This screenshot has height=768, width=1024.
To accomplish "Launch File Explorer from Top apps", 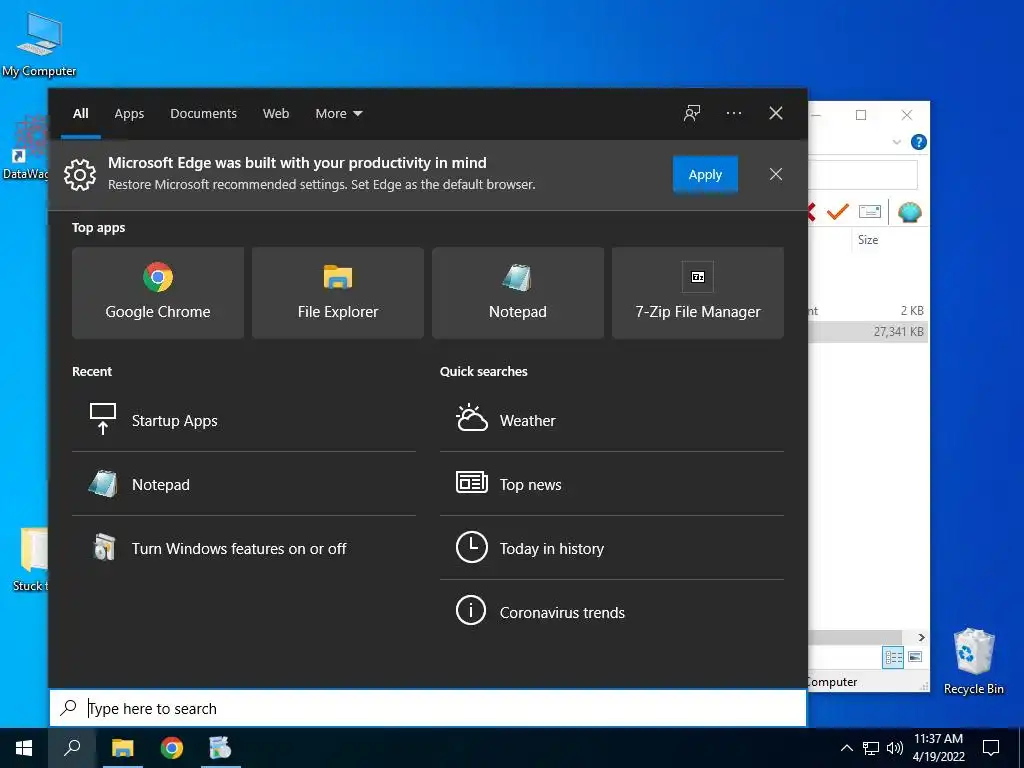I will pos(338,293).
